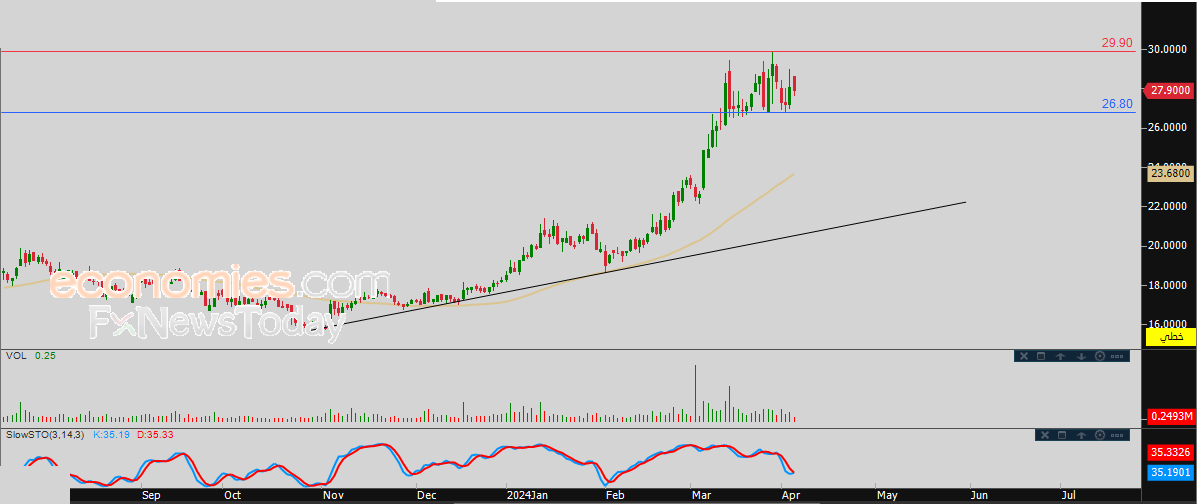
Task: Select the moving average tag 23.6800
Action: [1172, 174]
